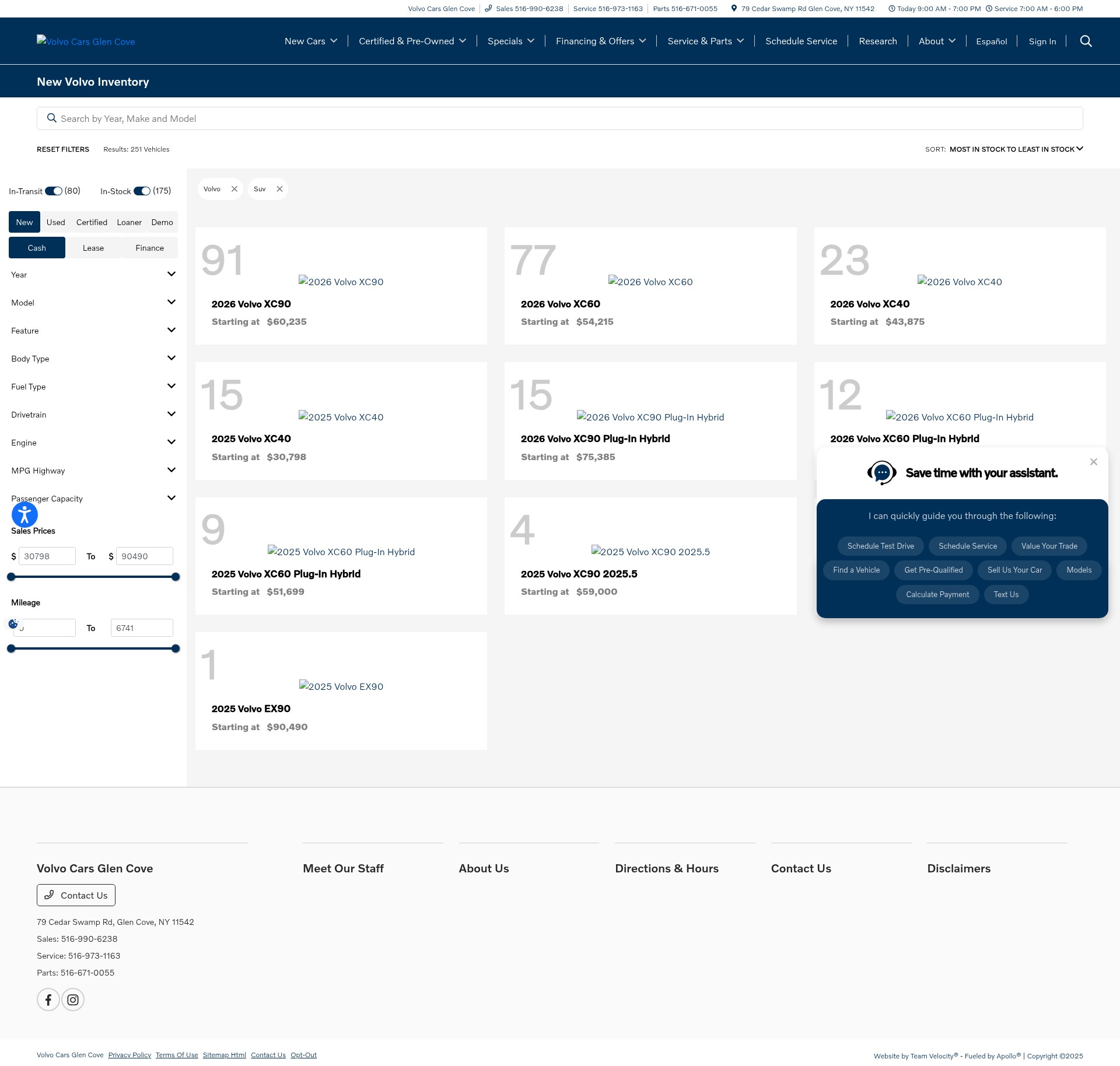Viewport: 1120px width, 1066px height.
Task: Switch pricing to Lease
Action: click(x=93, y=248)
